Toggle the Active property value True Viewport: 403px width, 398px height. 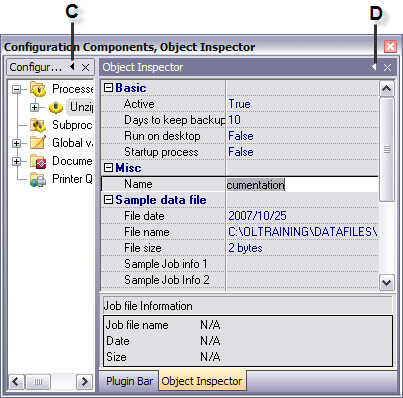point(239,104)
